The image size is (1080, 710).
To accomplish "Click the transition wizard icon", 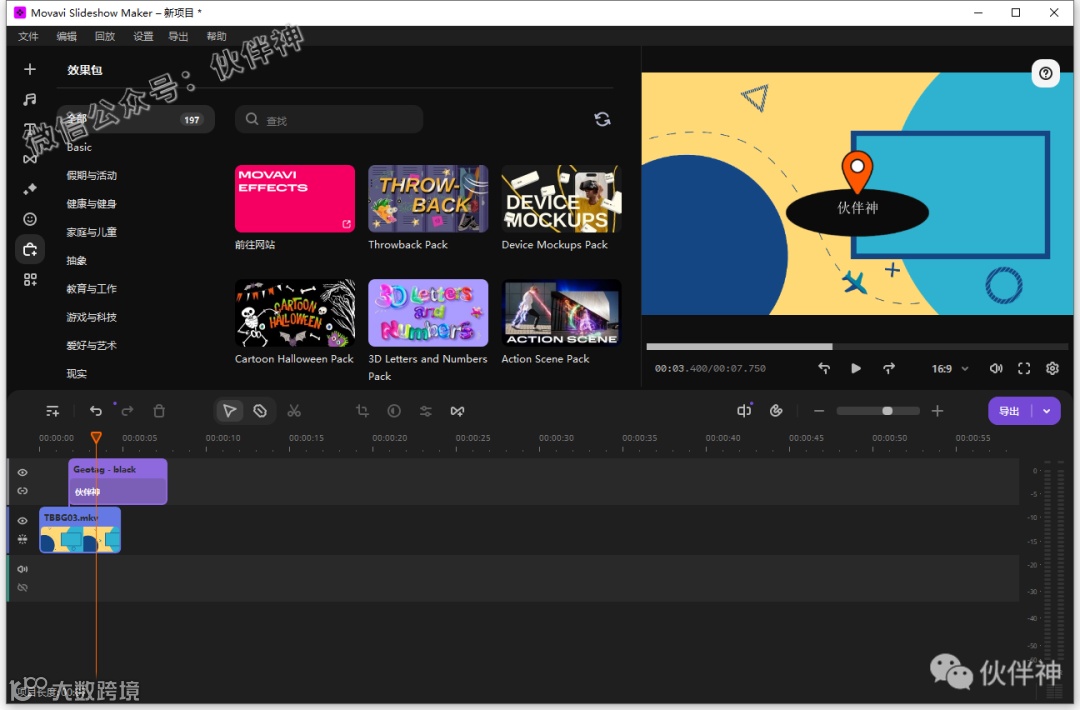I will pos(457,411).
